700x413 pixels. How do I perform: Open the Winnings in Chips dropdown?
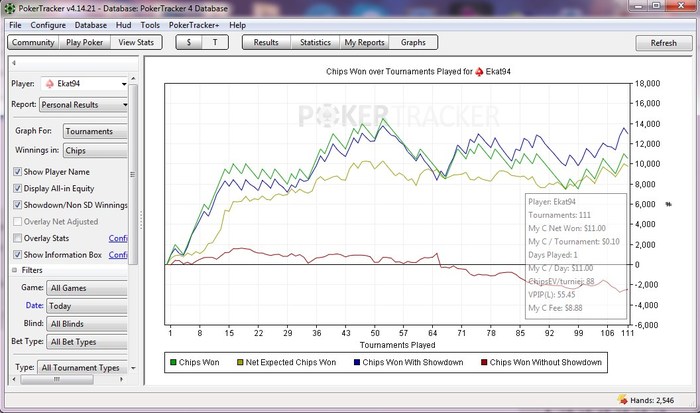[x=95, y=150]
